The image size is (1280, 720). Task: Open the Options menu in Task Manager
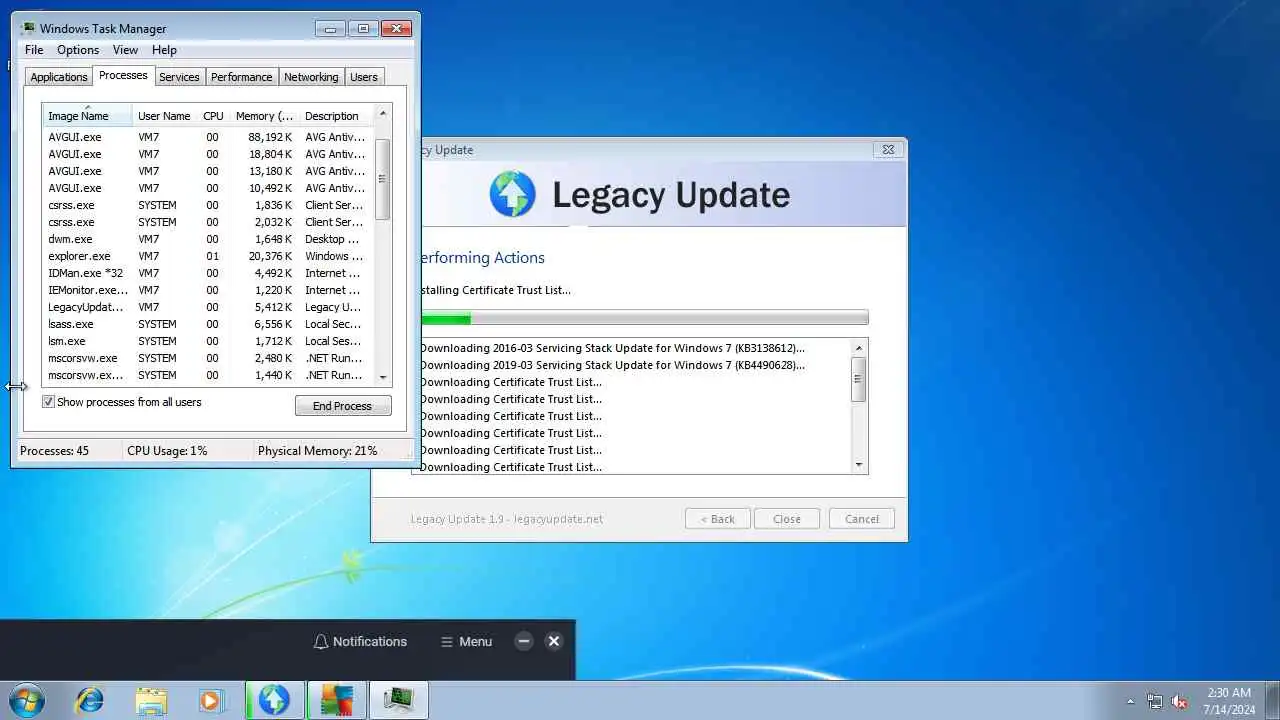(x=78, y=50)
